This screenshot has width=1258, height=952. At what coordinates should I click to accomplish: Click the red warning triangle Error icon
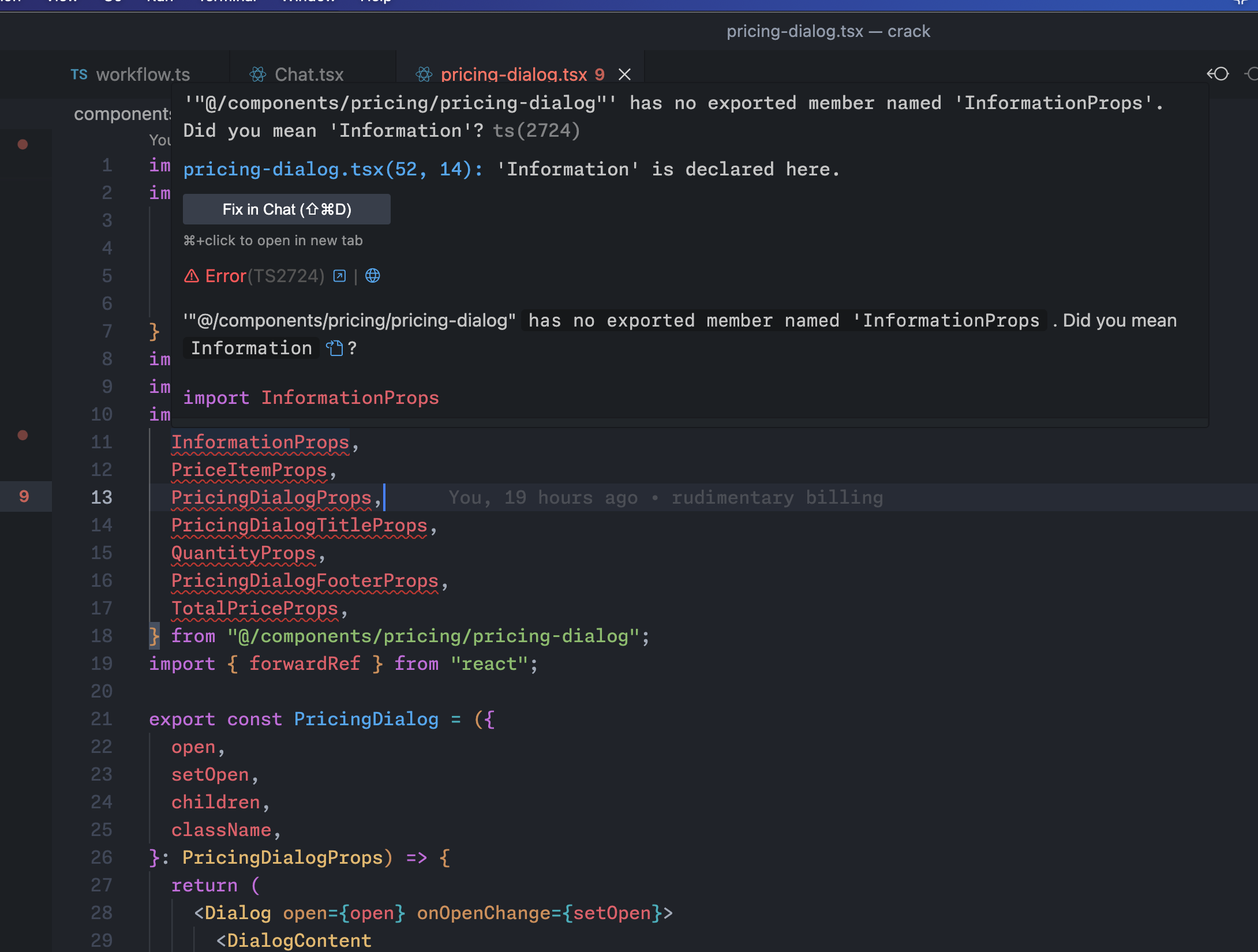coord(192,276)
